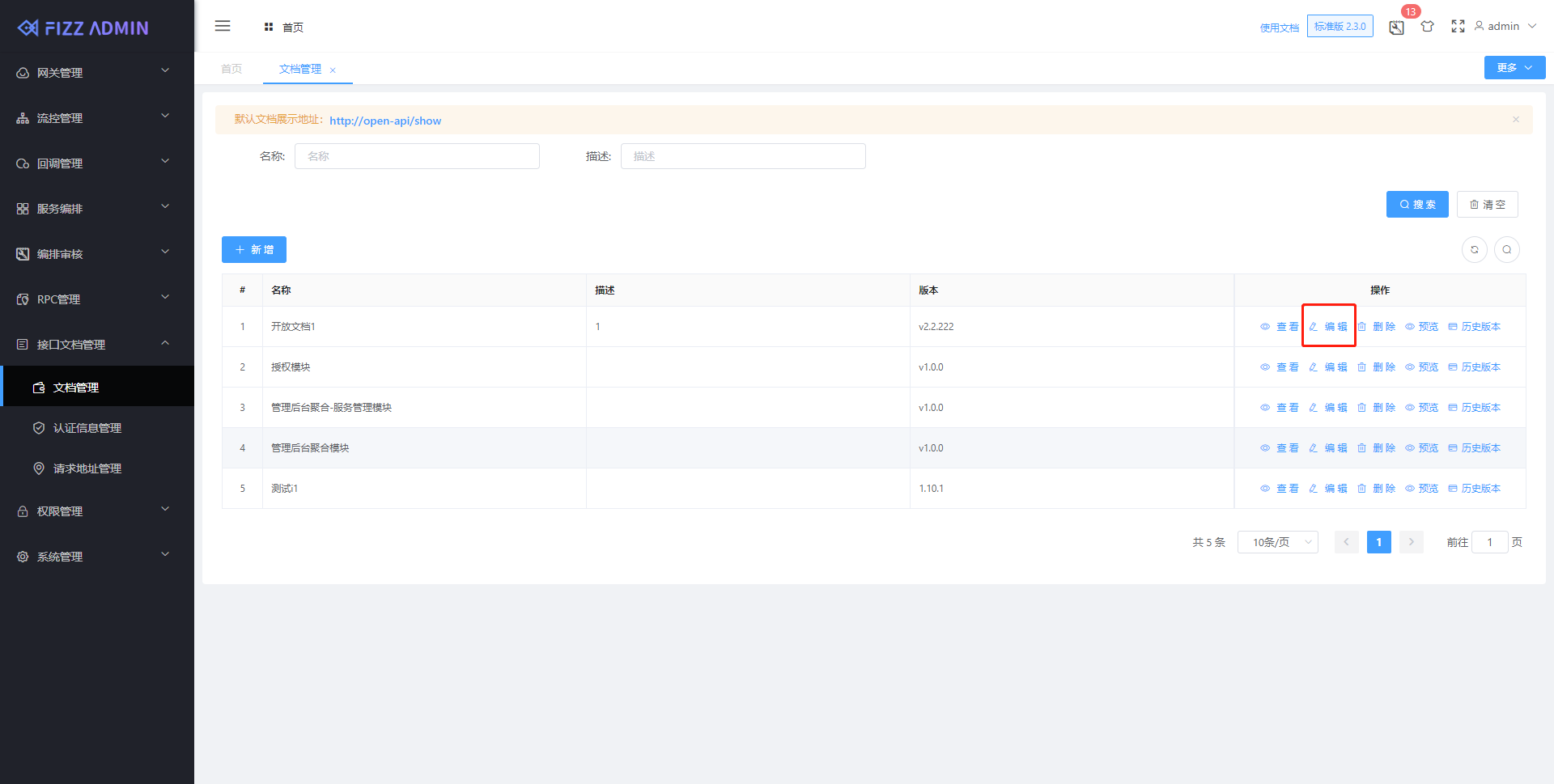Dismiss the default document address banner
The image size is (1554, 784).
tap(1515, 120)
